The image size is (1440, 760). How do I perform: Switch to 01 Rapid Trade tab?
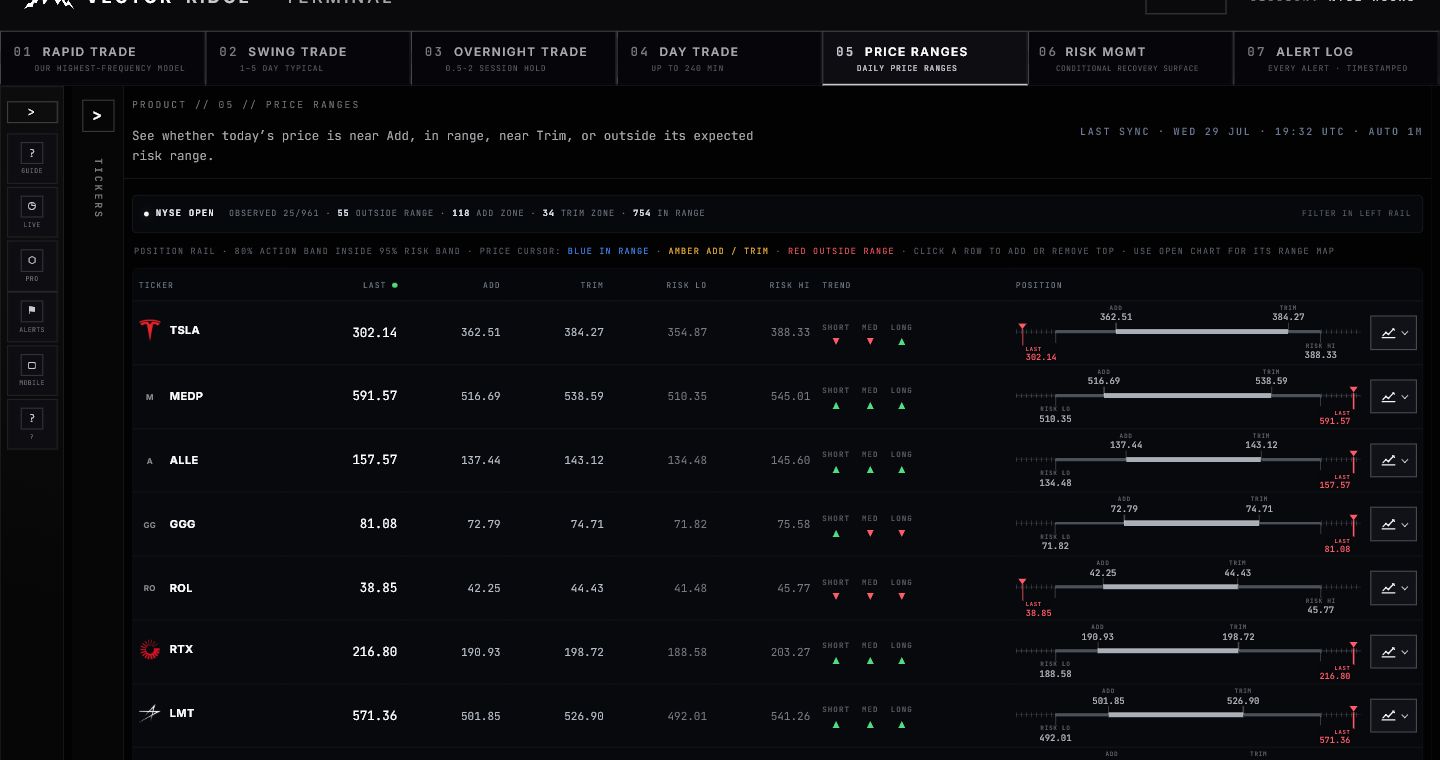[103, 58]
